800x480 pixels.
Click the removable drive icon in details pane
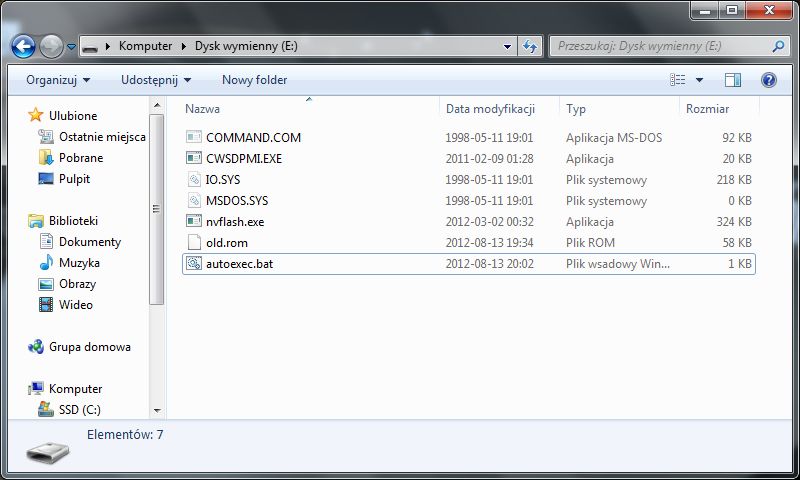pyautogui.click(x=47, y=452)
